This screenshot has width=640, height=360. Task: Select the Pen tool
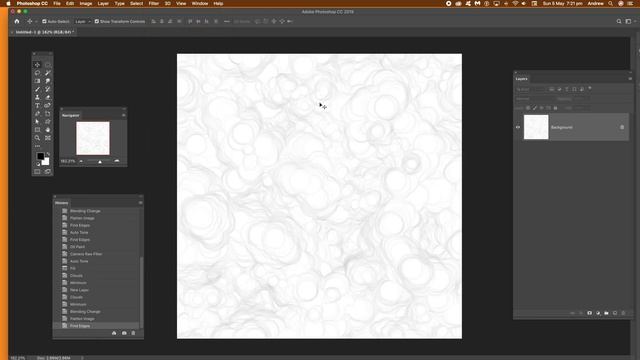coord(37,114)
